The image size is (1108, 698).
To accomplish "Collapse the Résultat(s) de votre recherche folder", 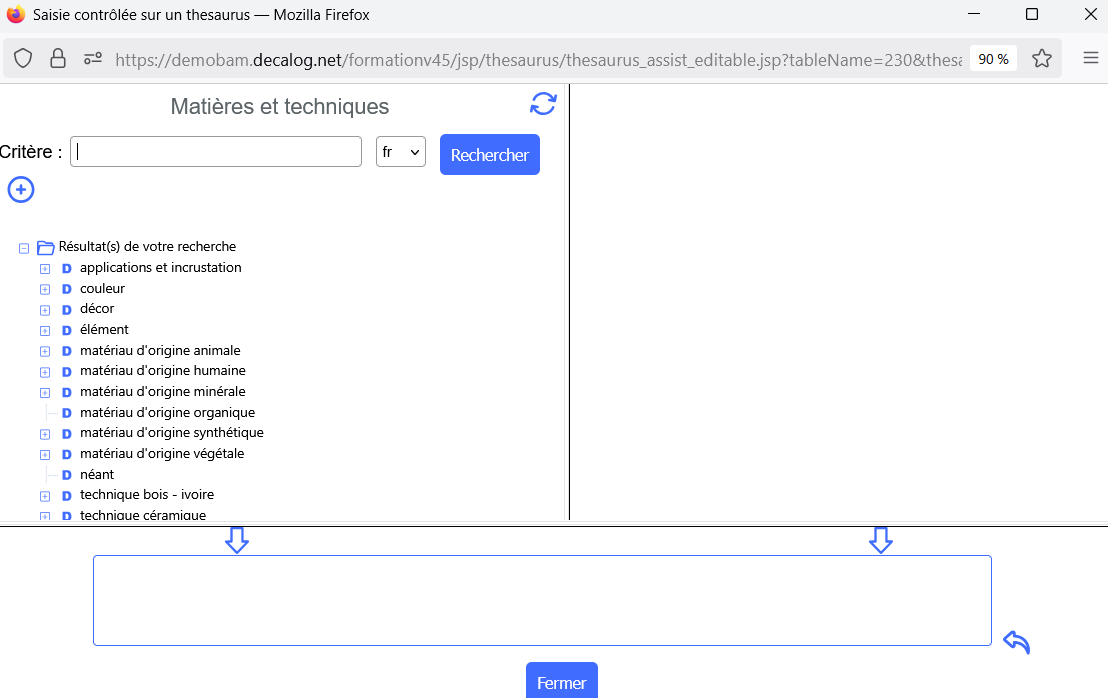I will 24,248.
